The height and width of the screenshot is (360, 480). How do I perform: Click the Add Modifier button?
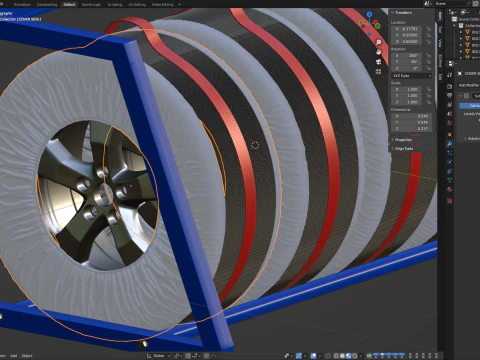tap(469, 85)
